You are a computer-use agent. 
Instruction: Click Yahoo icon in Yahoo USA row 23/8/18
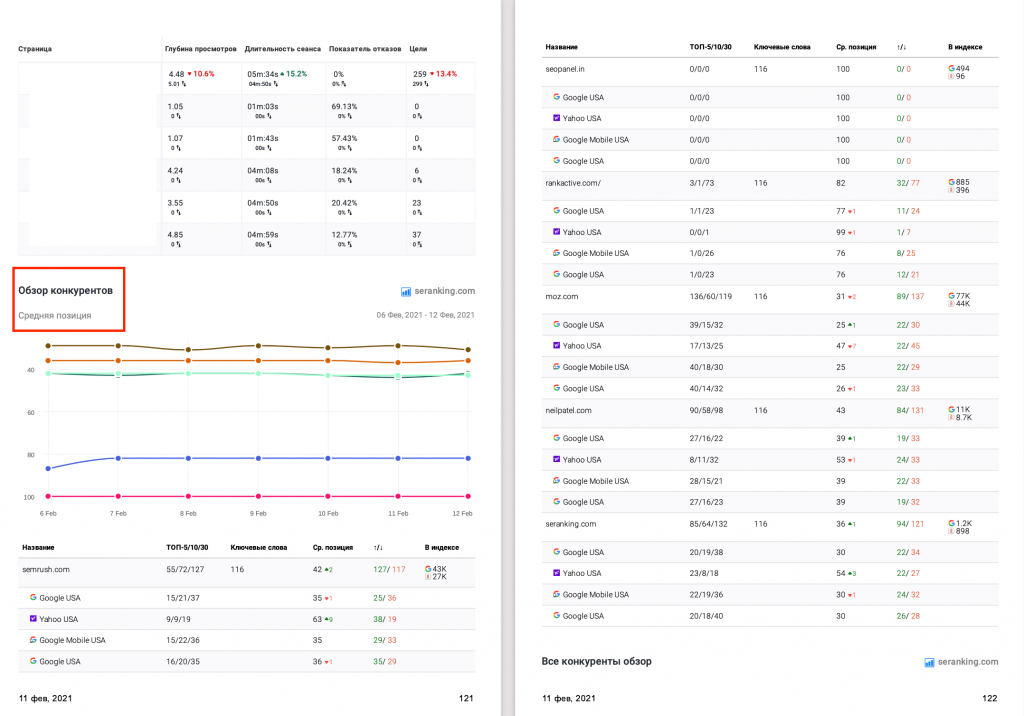click(556, 573)
